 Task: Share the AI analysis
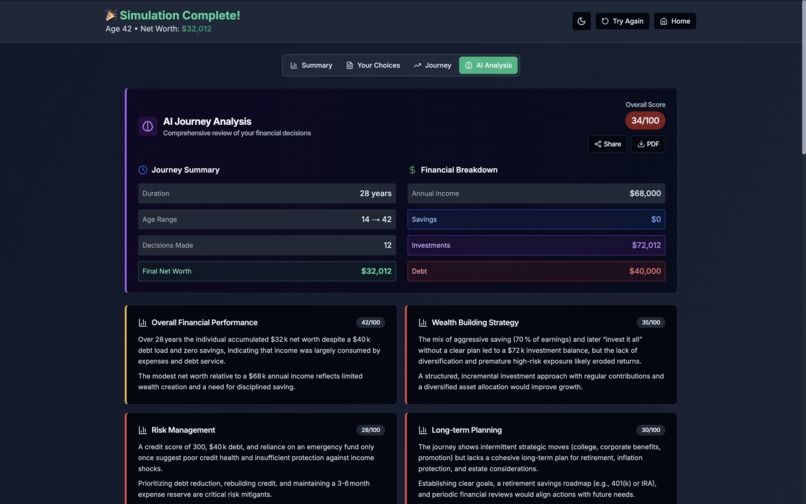[x=608, y=144]
